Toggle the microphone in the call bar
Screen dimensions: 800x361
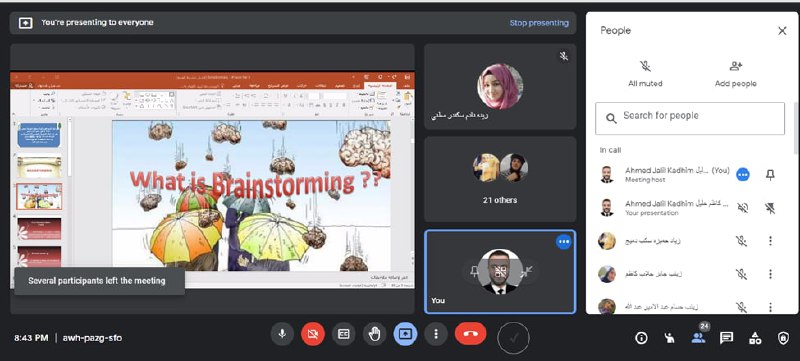282,334
